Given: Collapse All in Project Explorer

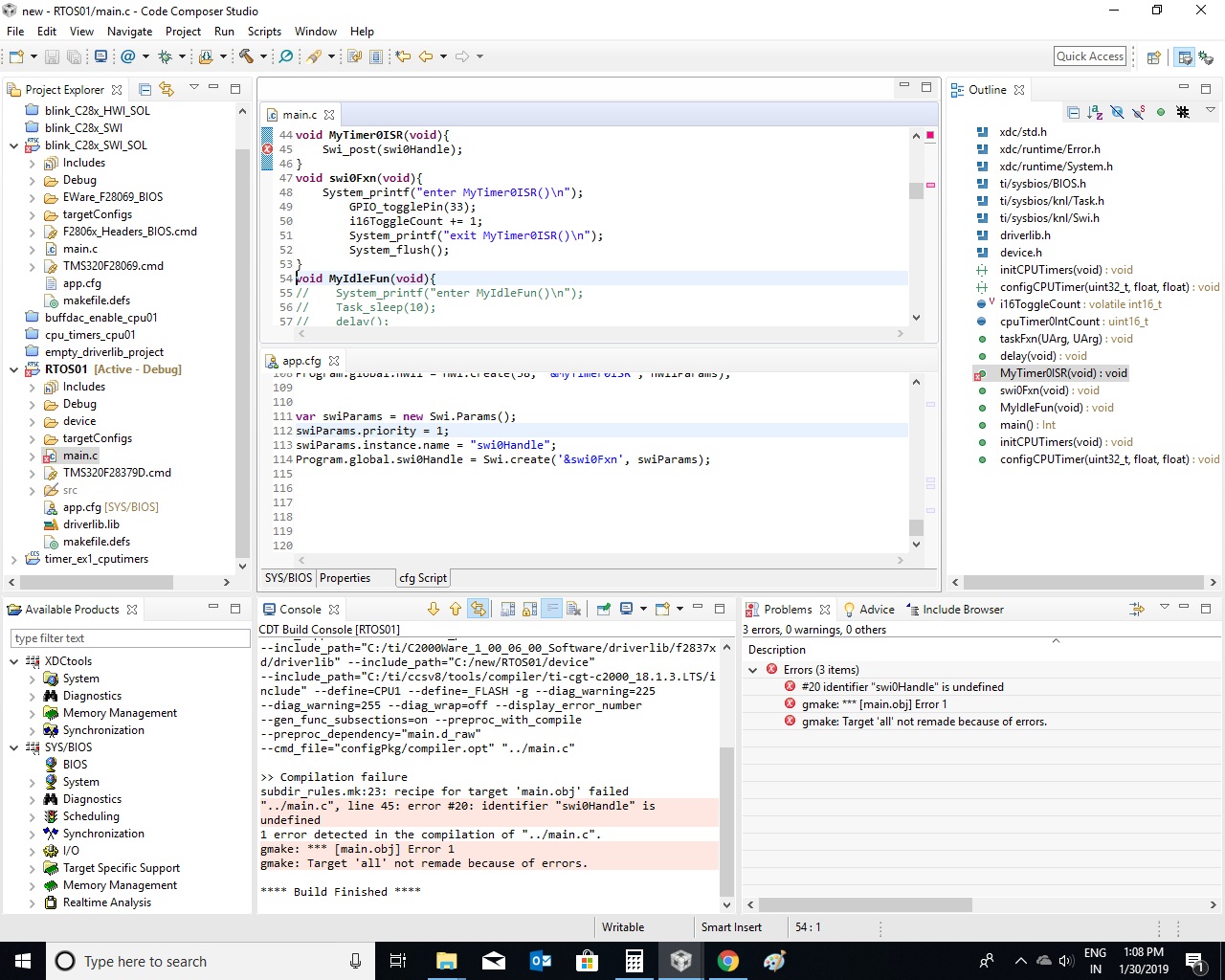Looking at the screenshot, I should click(145, 89).
